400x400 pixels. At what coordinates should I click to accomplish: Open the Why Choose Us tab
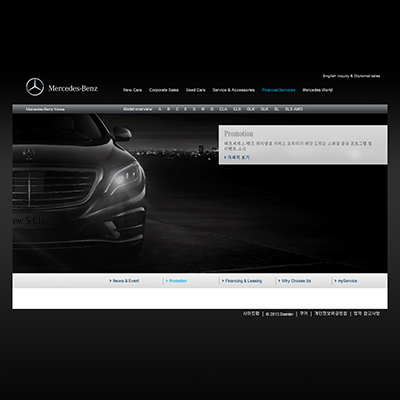coord(295,281)
